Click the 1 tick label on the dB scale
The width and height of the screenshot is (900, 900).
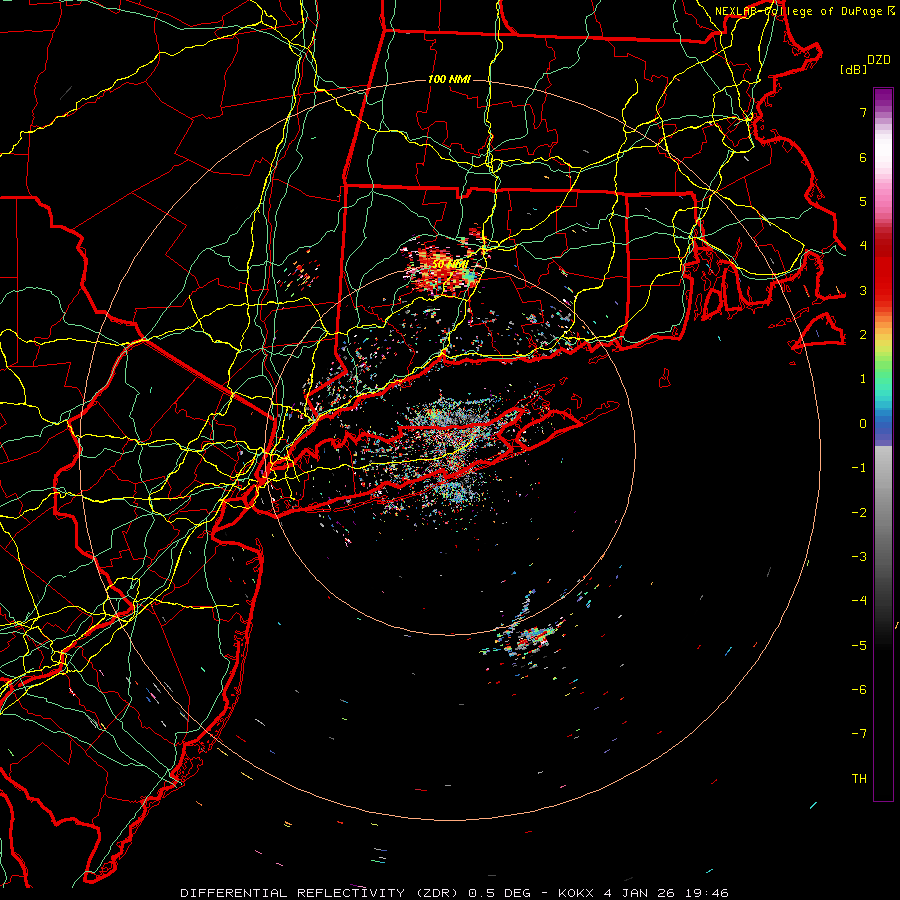tap(863, 379)
